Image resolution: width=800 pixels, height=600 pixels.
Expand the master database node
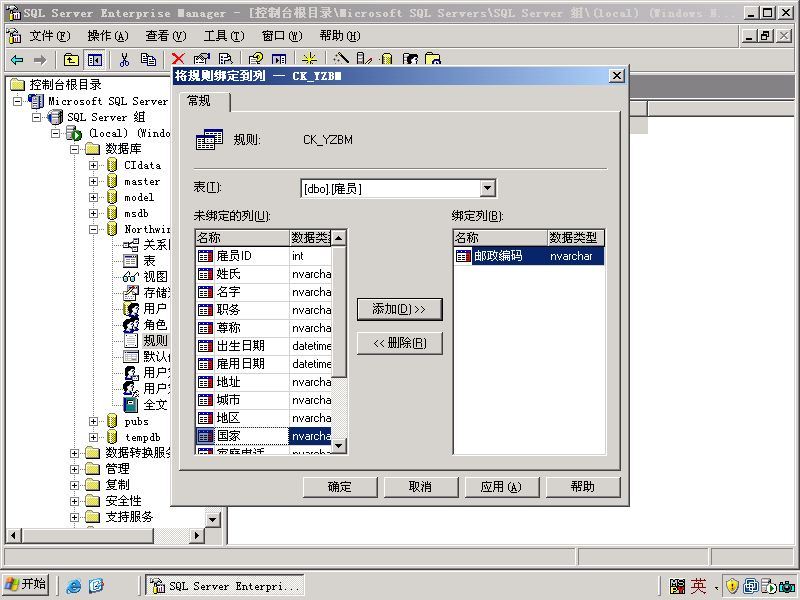coord(93,181)
